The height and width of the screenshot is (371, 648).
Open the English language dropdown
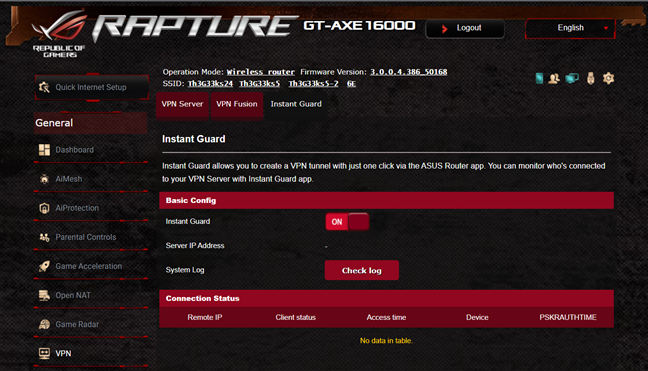(x=570, y=28)
